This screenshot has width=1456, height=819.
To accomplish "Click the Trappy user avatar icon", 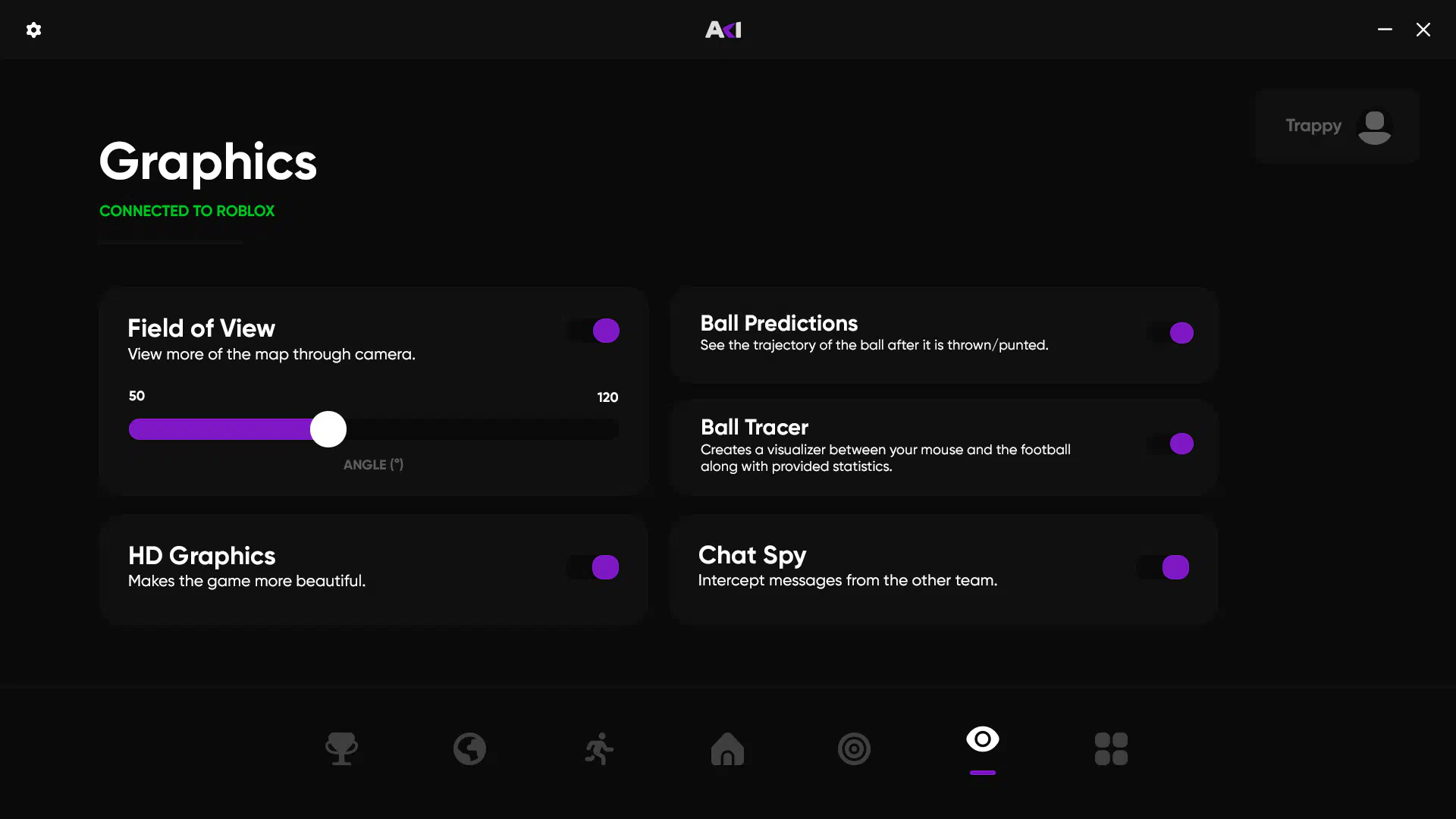I will [x=1374, y=127].
